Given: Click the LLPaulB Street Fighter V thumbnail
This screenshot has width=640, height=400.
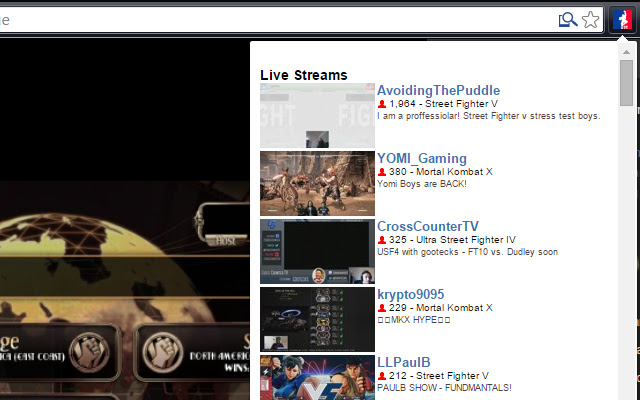Looking at the screenshot, I should 317,378.
